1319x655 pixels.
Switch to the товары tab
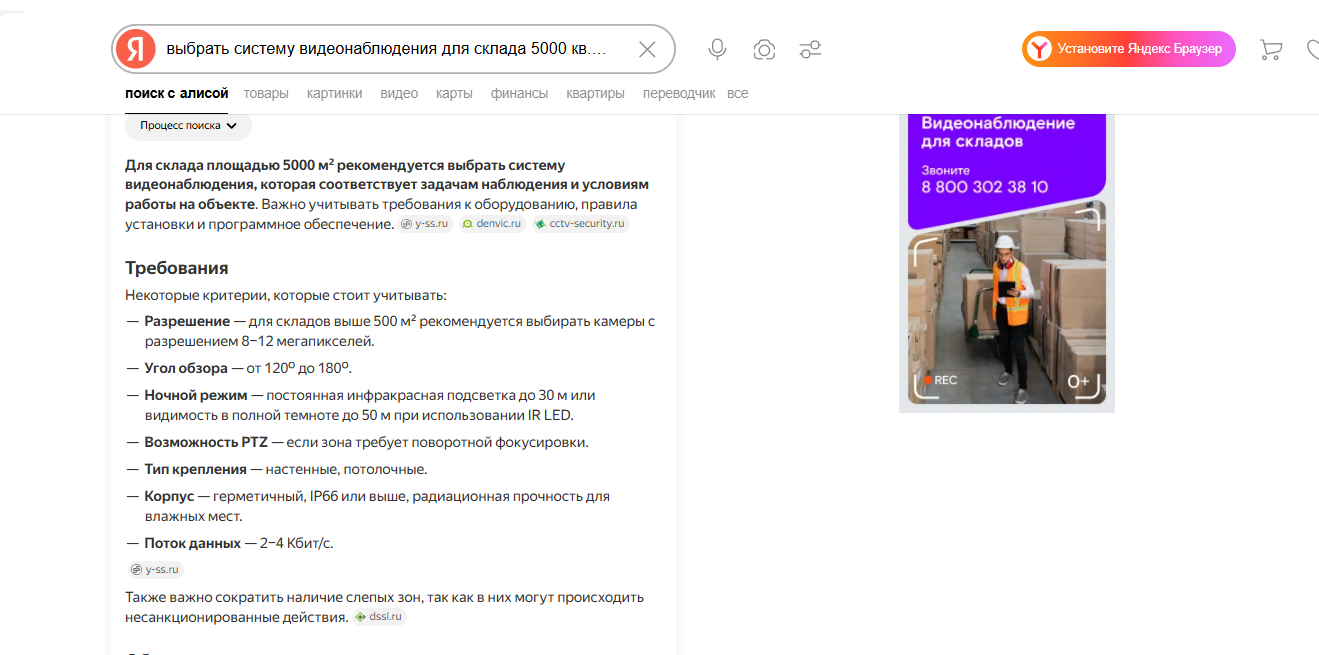pos(265,92)
